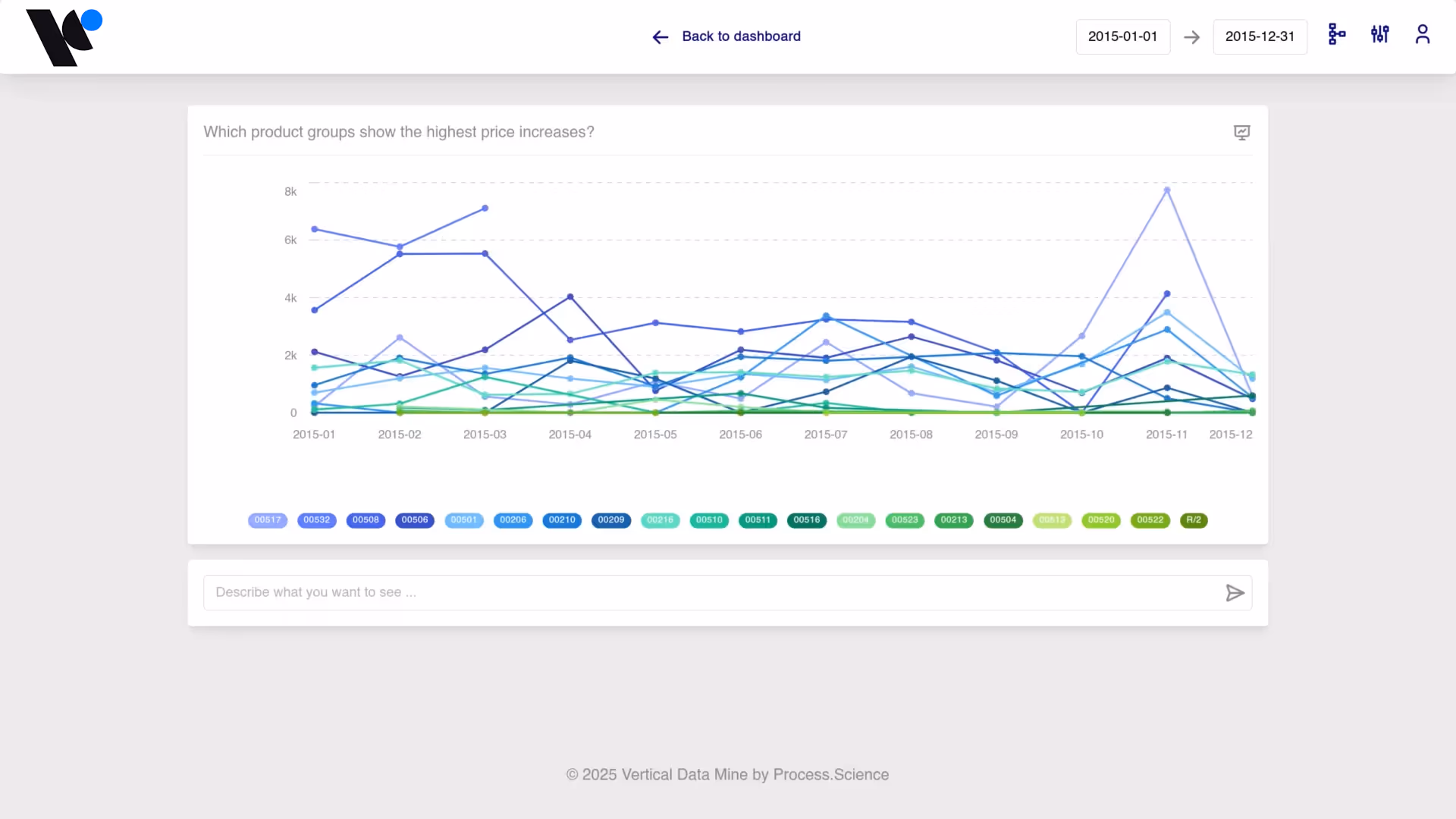Toggle visibility of series 00517
This screenshot has height=819, width=1456.
point(268,520)
